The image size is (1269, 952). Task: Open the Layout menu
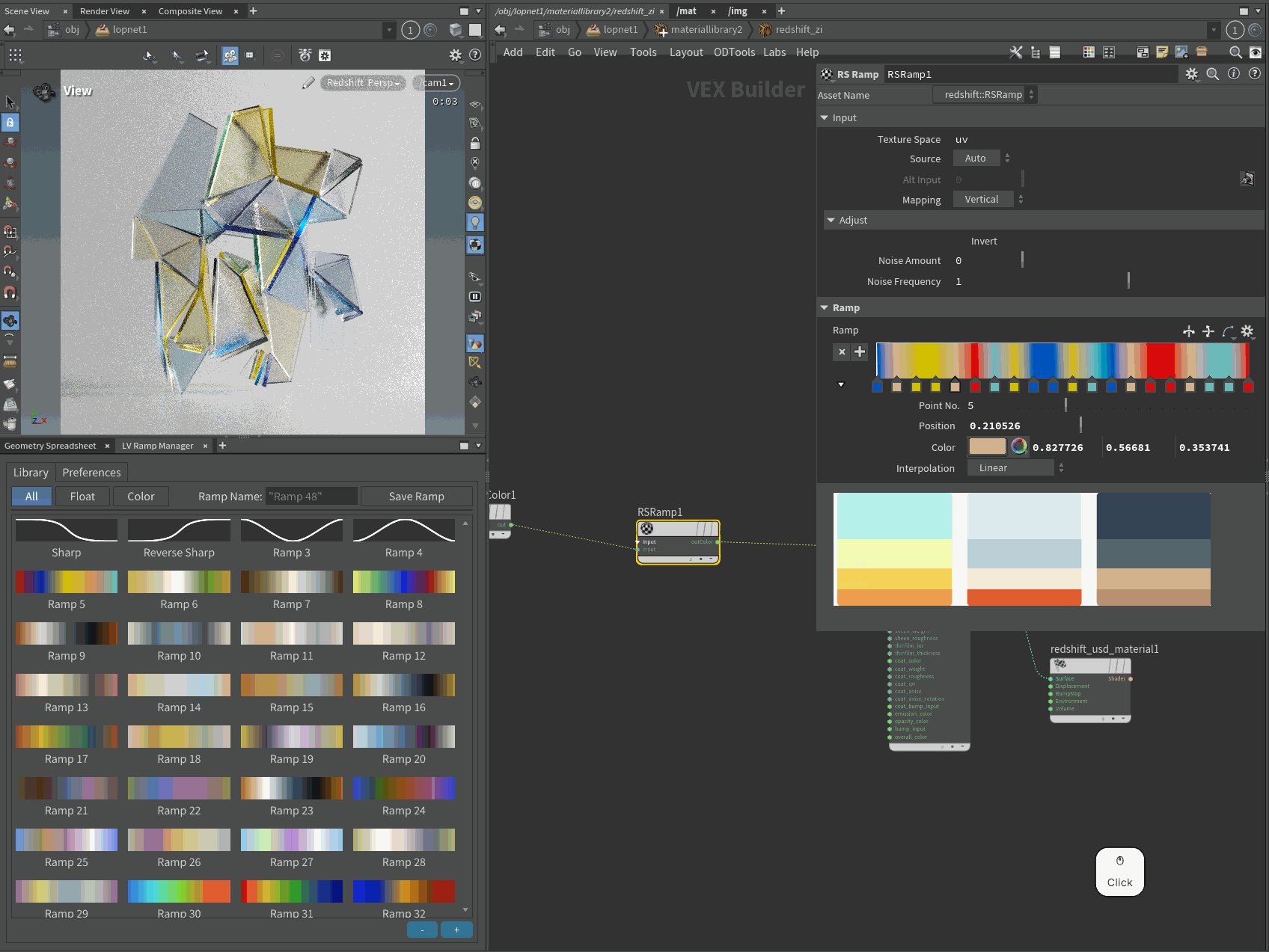(x=686, y=52)
